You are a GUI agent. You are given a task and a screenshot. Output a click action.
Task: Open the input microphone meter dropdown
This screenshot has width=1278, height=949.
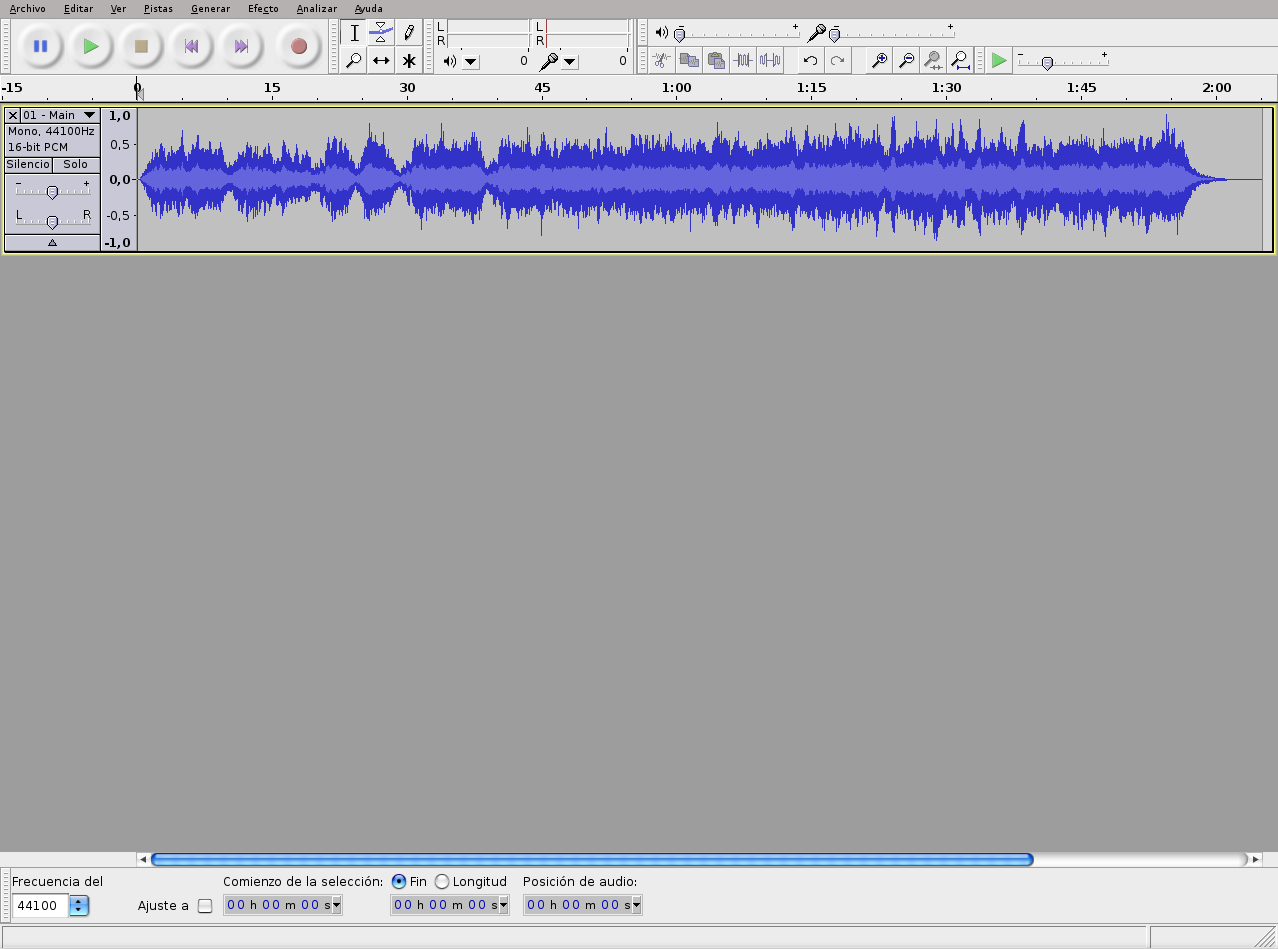[569, 62]
